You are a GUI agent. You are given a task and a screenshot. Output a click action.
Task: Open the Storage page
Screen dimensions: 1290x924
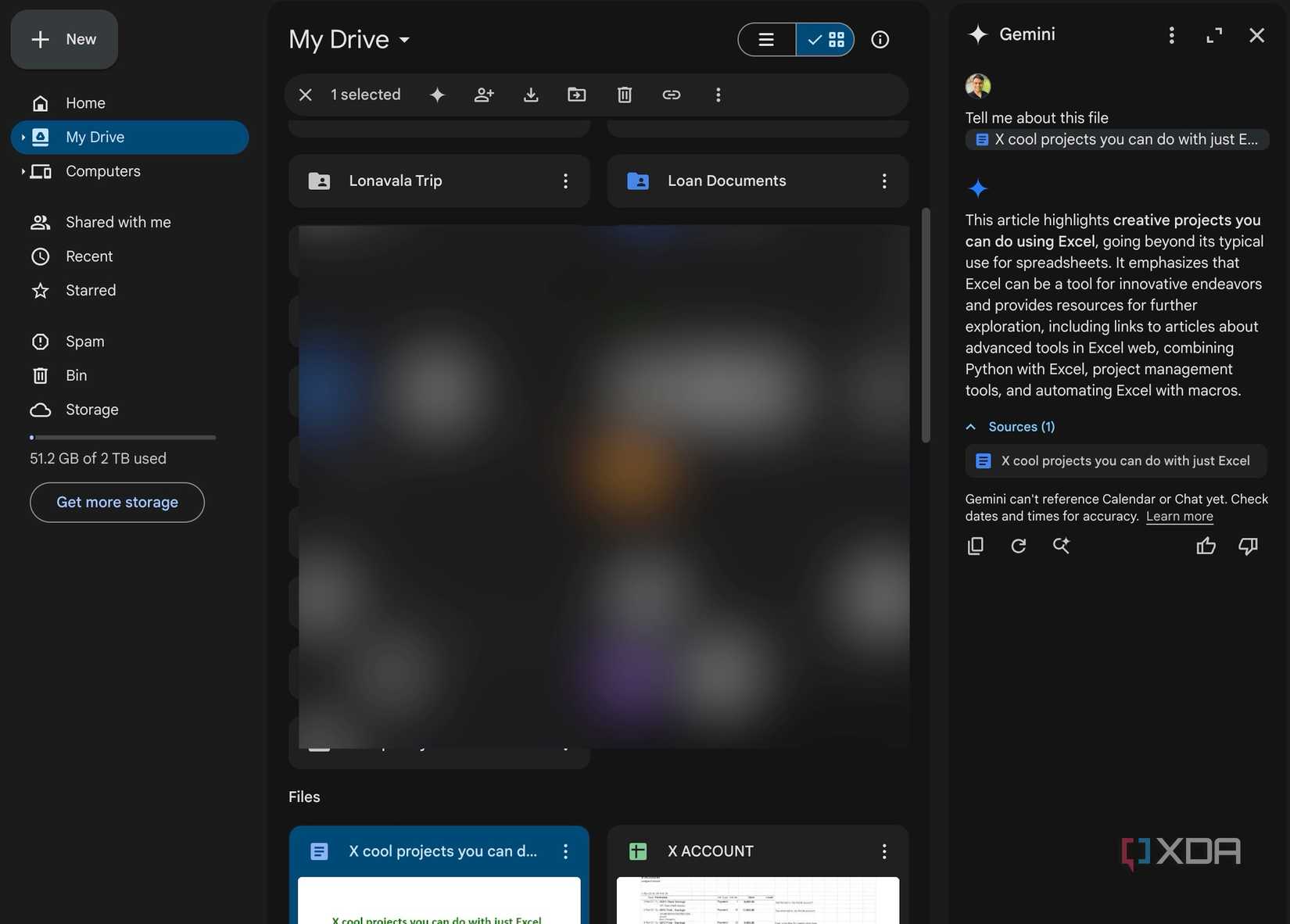pyautogui.click(x=91, y=410)
